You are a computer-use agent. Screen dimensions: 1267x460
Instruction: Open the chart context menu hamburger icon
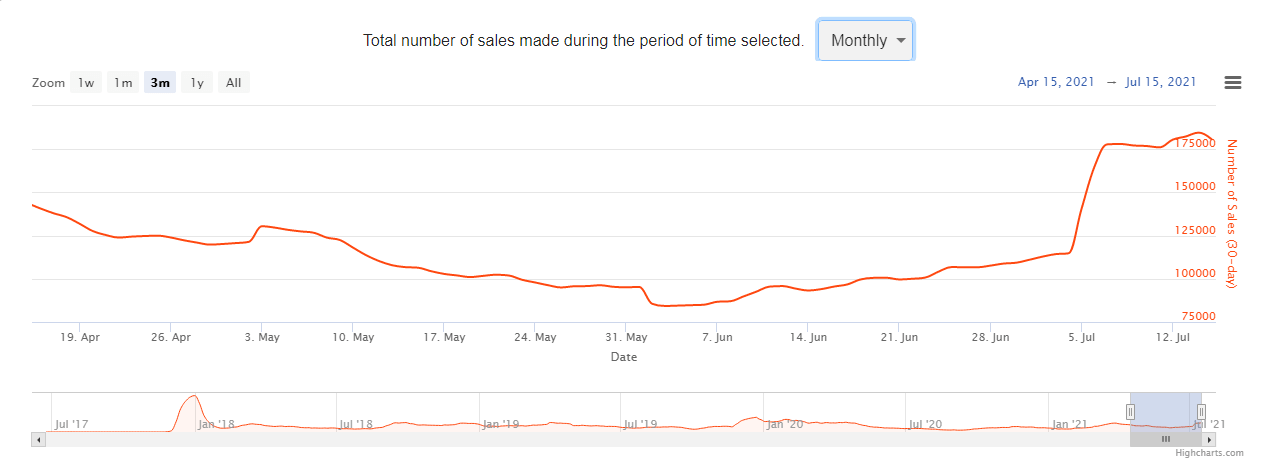coord(1233,83)
